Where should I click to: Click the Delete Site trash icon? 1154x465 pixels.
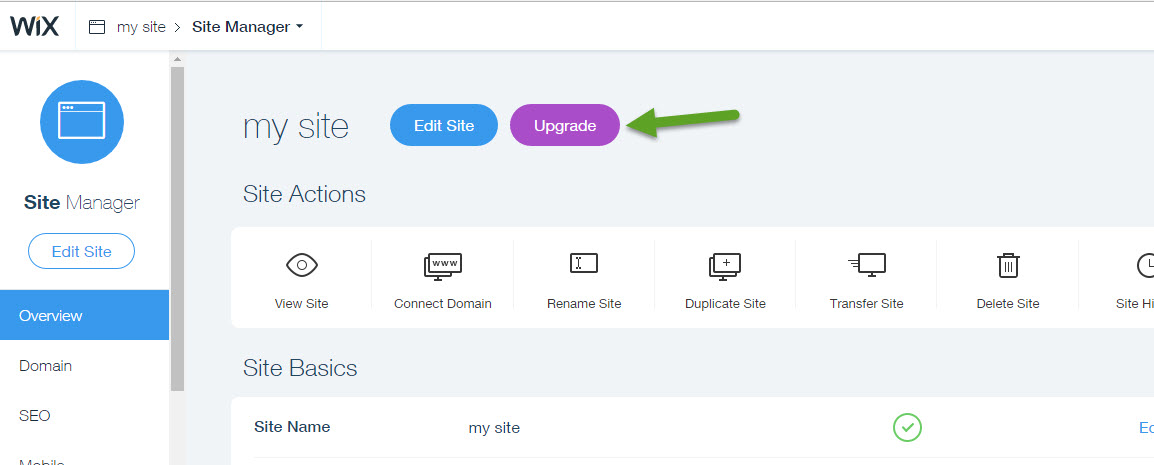(1008, 265)
